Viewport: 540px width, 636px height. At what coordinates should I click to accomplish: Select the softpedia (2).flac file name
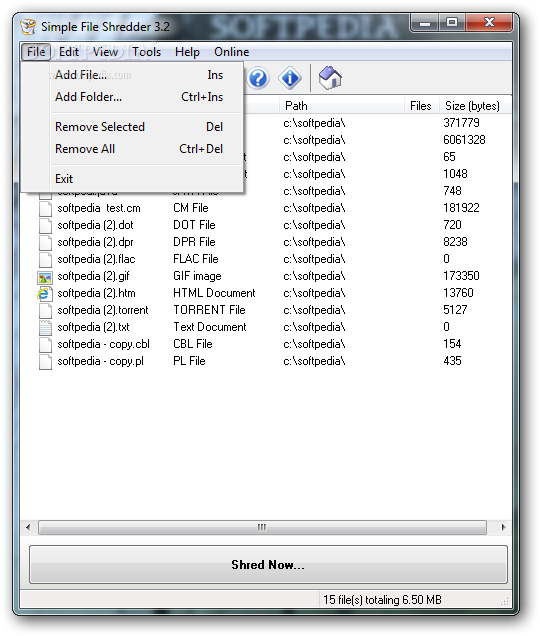97,260
